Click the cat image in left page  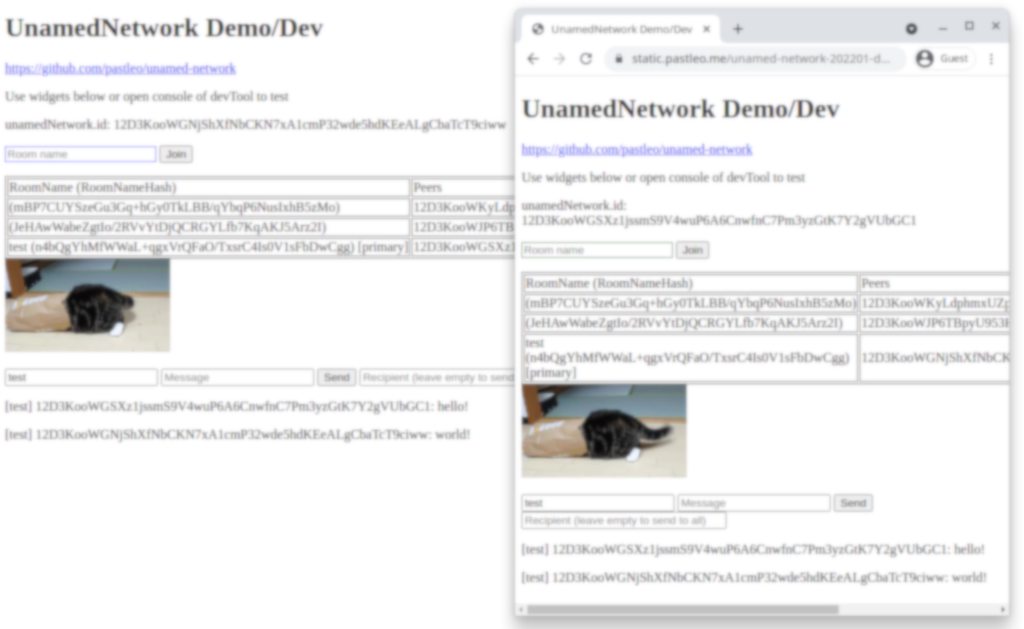tap(88, 305)
